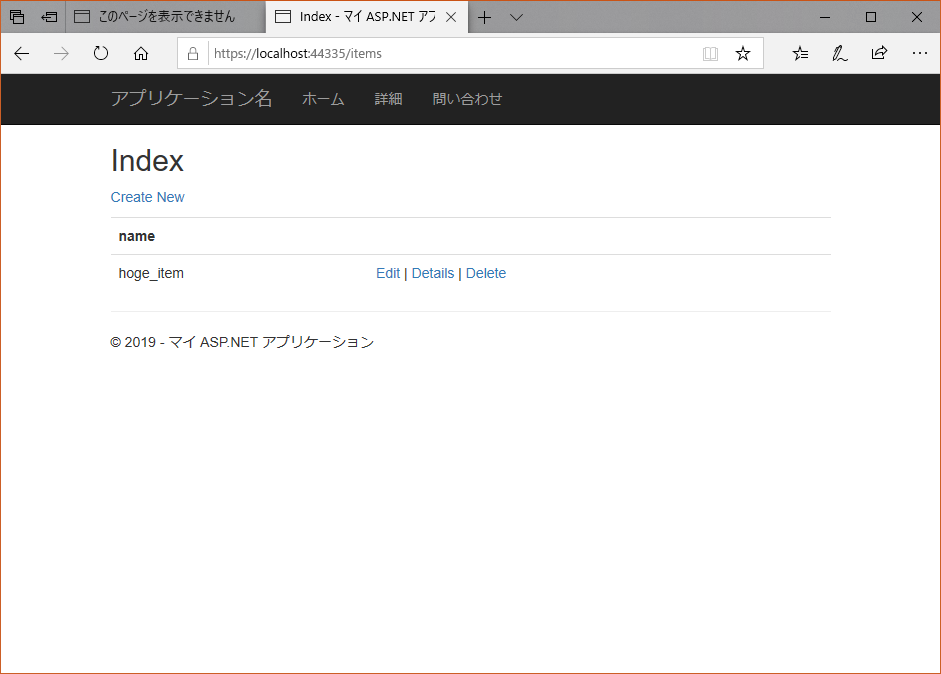
Task: Open the tab list with the chevron
Action: pyautogui.click(x=516, y=17)
